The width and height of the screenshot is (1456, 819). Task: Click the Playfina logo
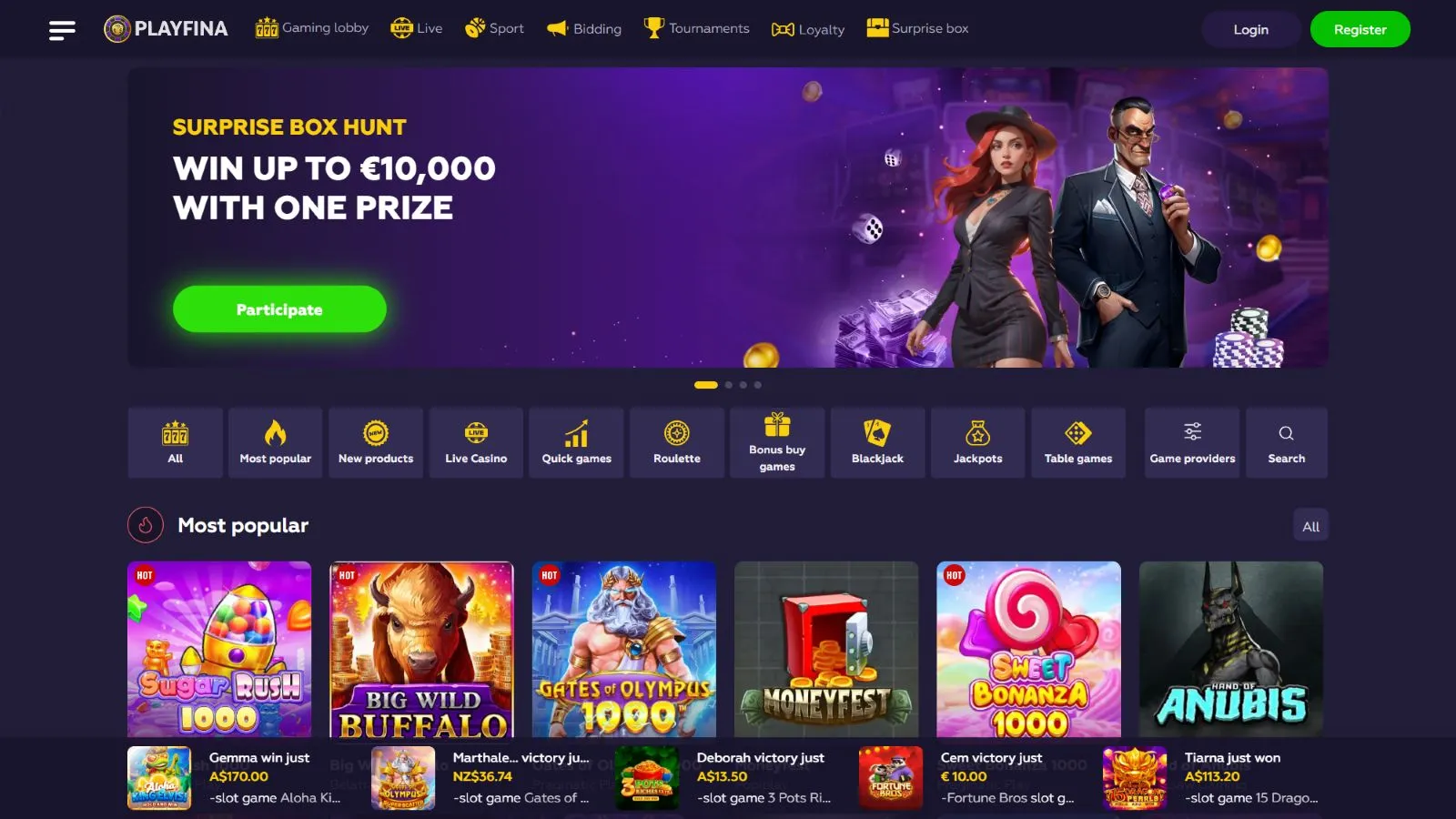166,29
